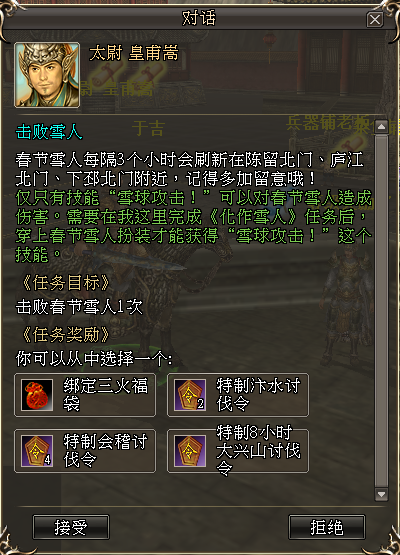The image size is (400, 555).
Task: Close the 对话 dialog with the X
Action: (x=375, y=19)
